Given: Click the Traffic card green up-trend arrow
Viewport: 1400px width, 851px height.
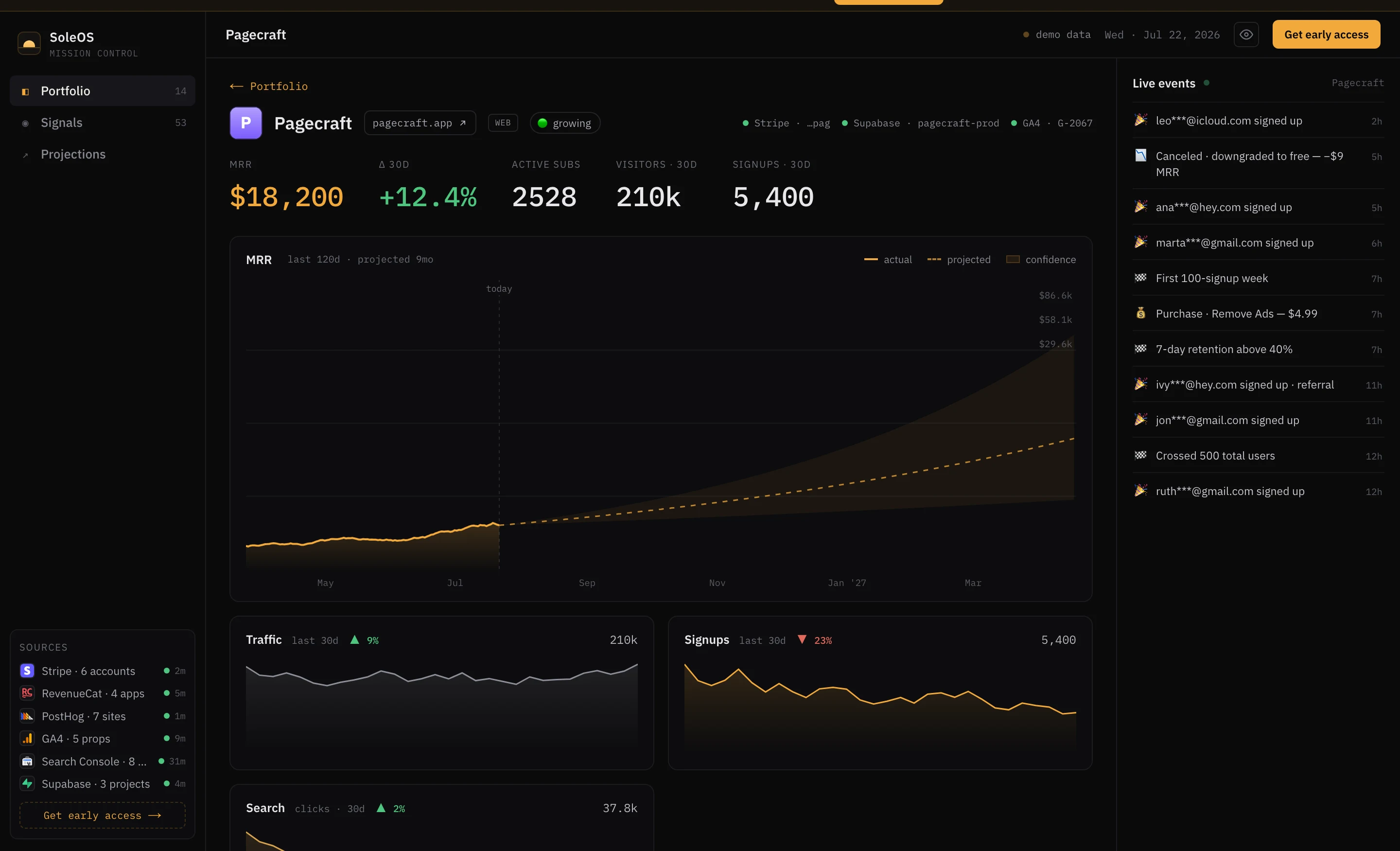Looking at the screenshot, I should [354, 640].
